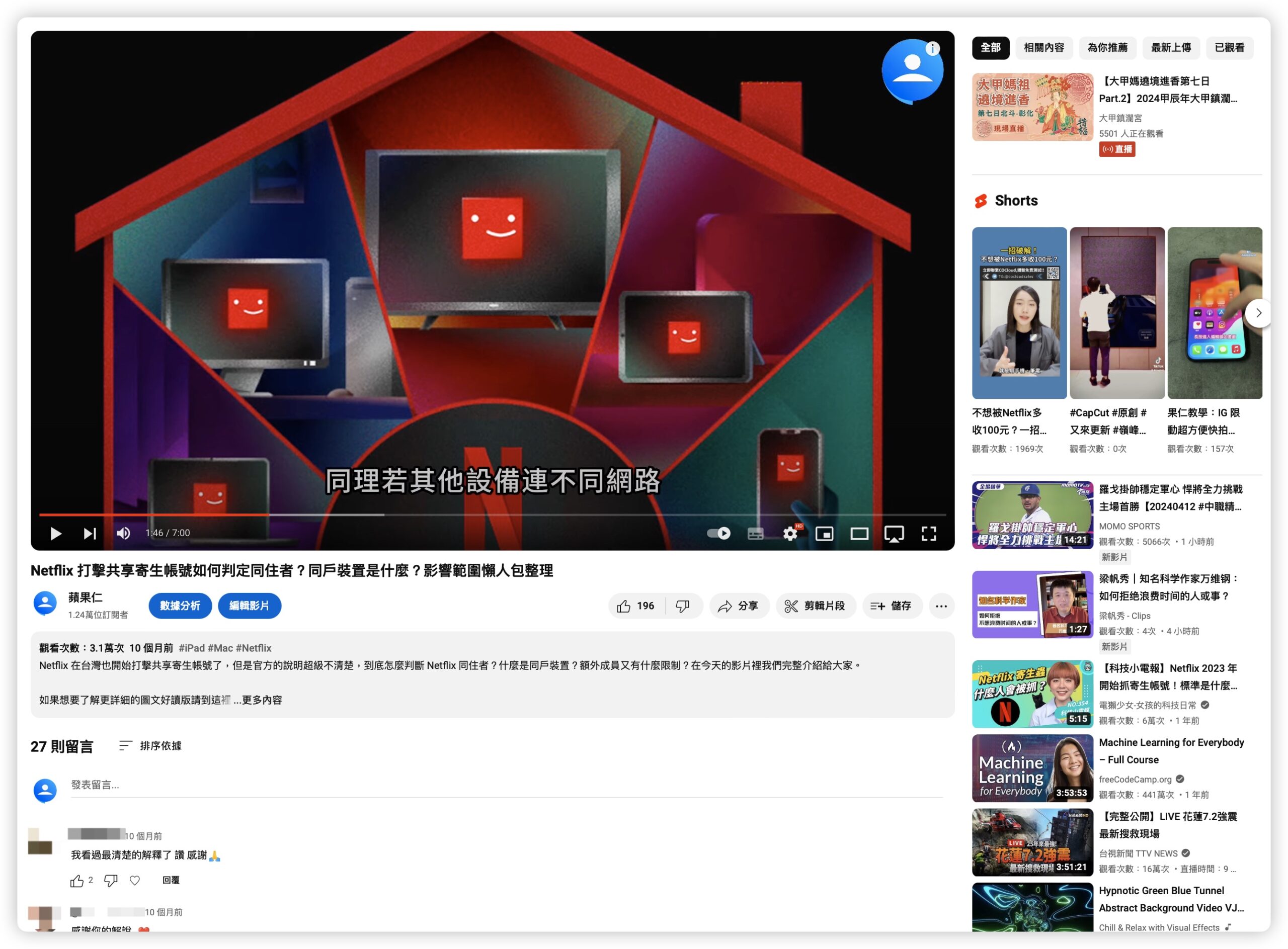Select the 最新上傳 filter chip
1288x949 pixels.
(x=1171, y=48)
